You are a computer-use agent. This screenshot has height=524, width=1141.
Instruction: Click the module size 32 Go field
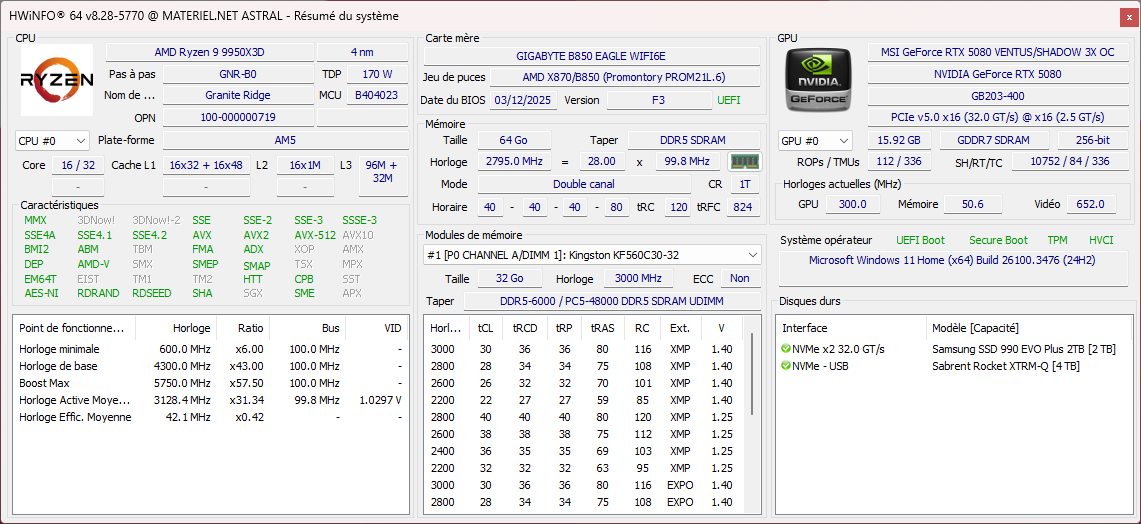tap(510, 278)
